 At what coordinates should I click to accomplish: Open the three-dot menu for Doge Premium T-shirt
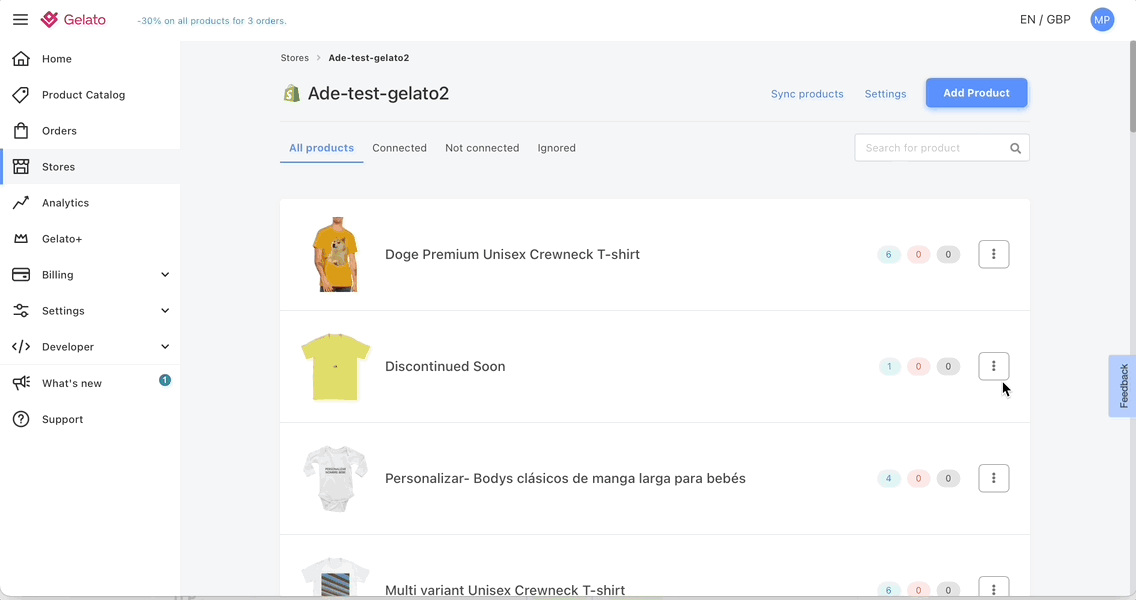[993, 254]
